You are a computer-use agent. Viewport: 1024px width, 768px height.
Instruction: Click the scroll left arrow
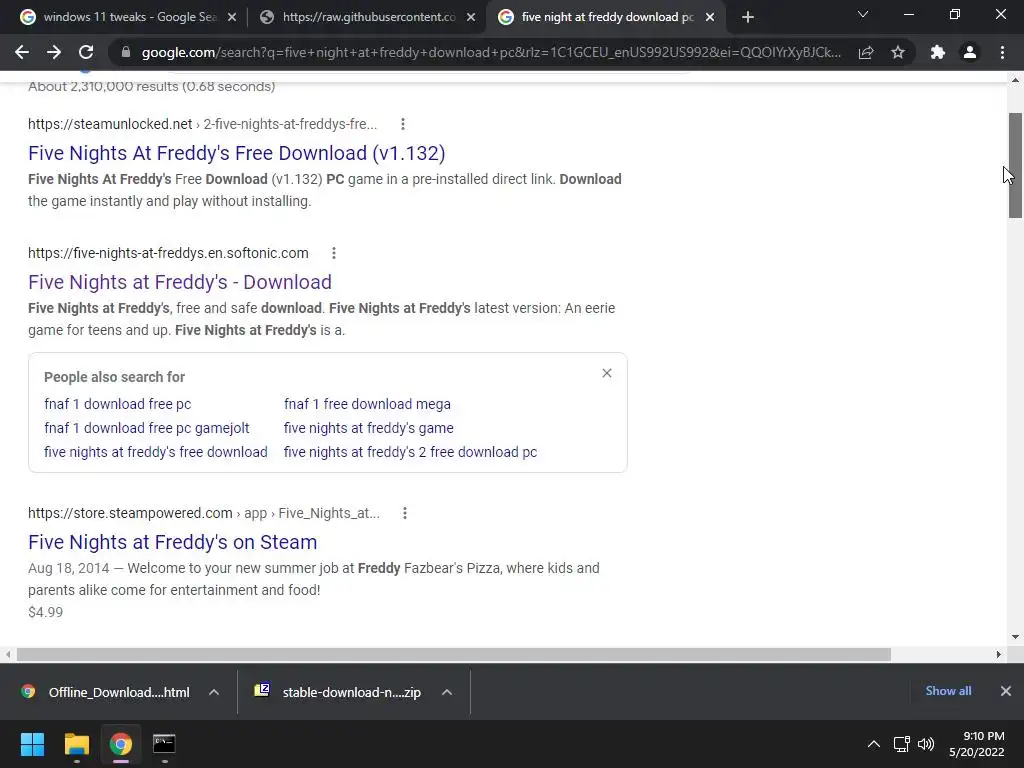8,654
